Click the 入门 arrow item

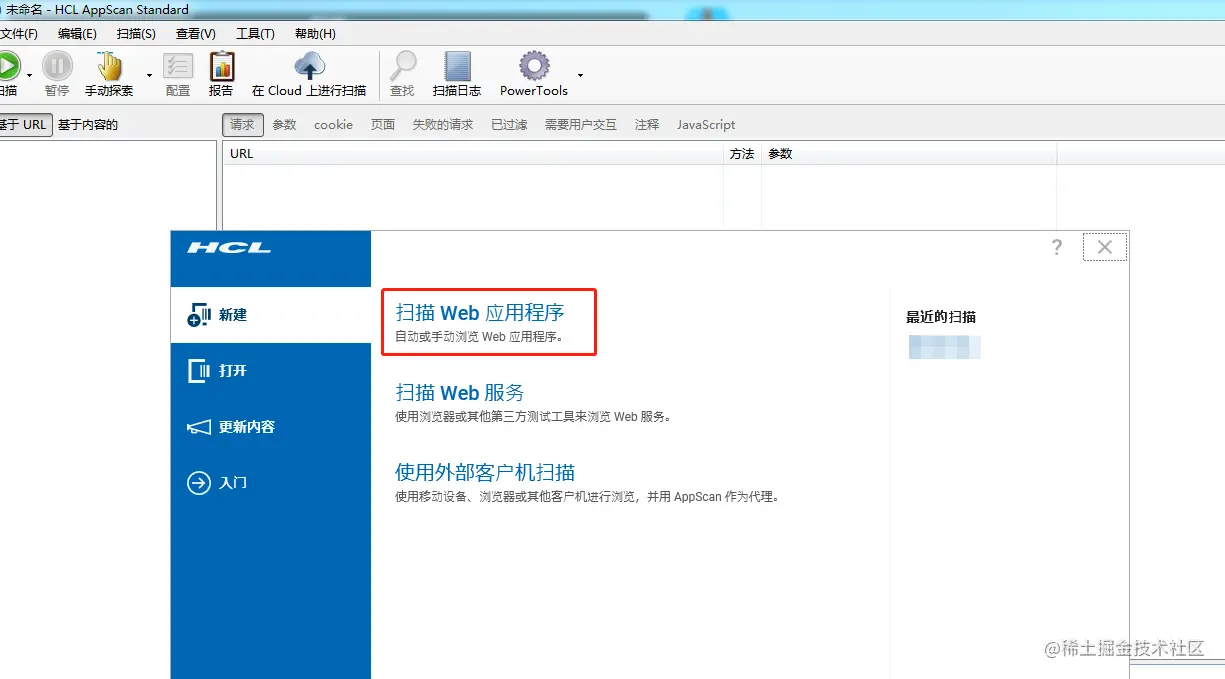pyautogui.click(x=271, y=483)
